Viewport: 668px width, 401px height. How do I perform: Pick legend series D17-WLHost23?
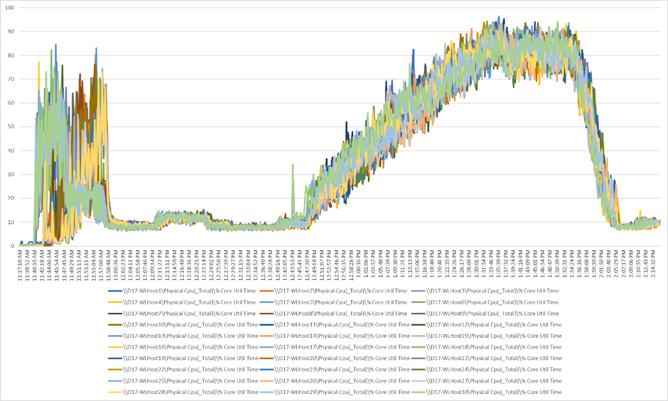[334, 369]
